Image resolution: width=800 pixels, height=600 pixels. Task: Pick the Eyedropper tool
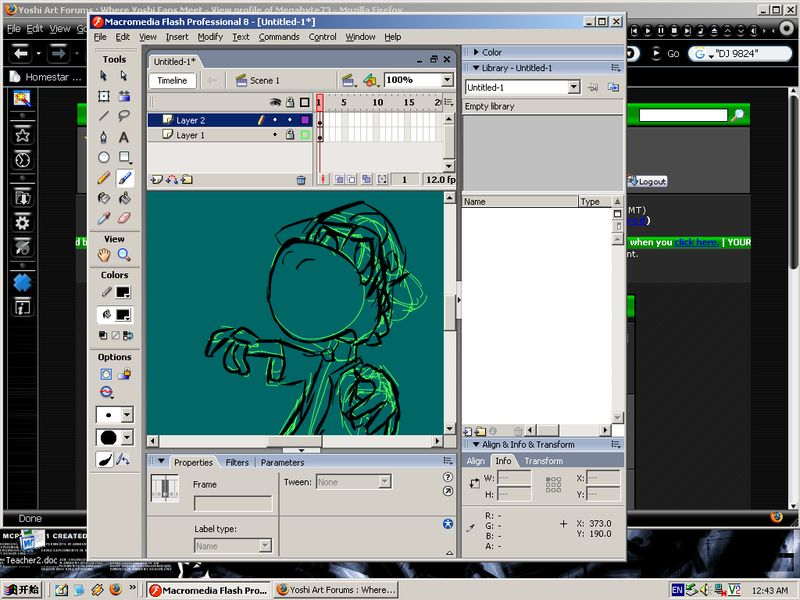coord(104,218)
